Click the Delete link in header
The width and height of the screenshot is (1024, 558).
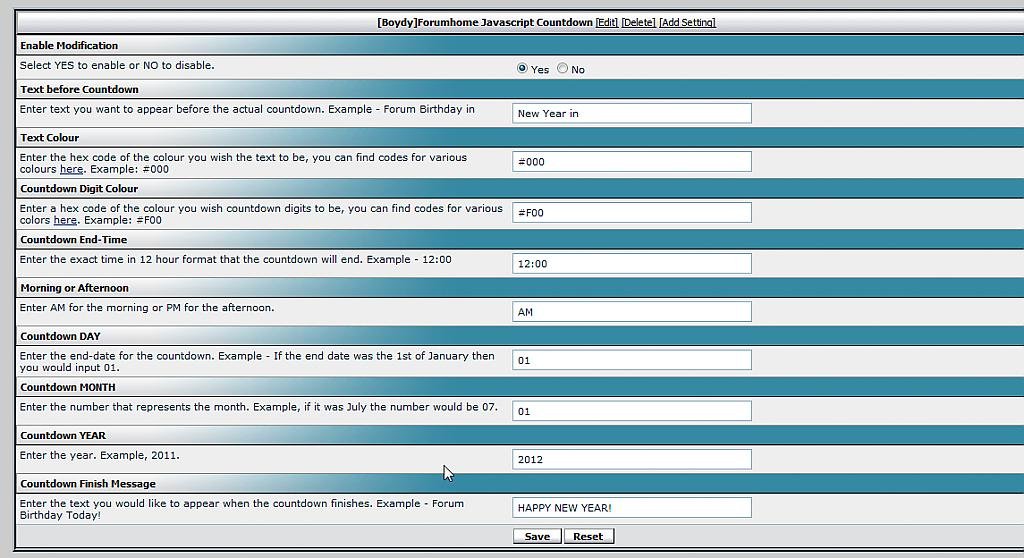[638, 22]
